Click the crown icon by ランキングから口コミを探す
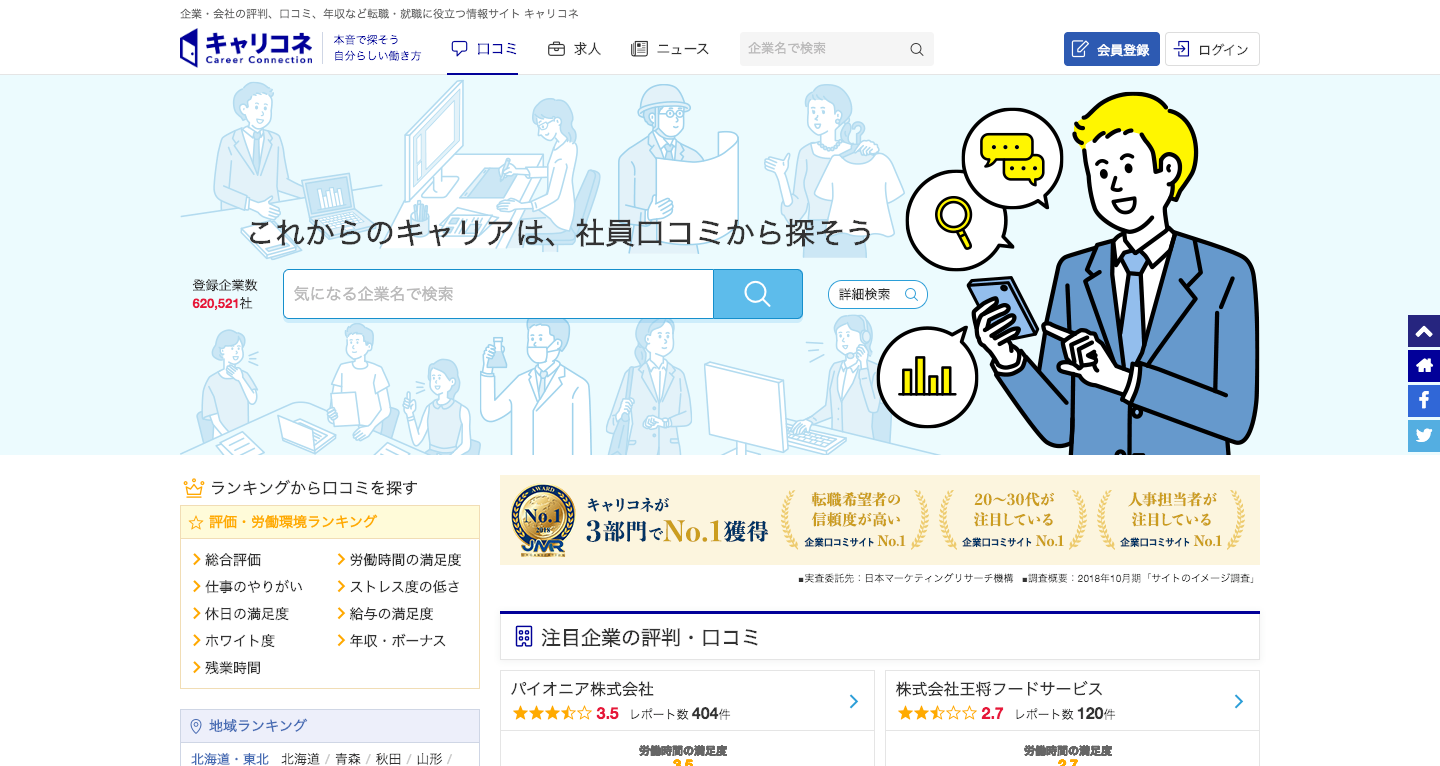 coord(194,488)
